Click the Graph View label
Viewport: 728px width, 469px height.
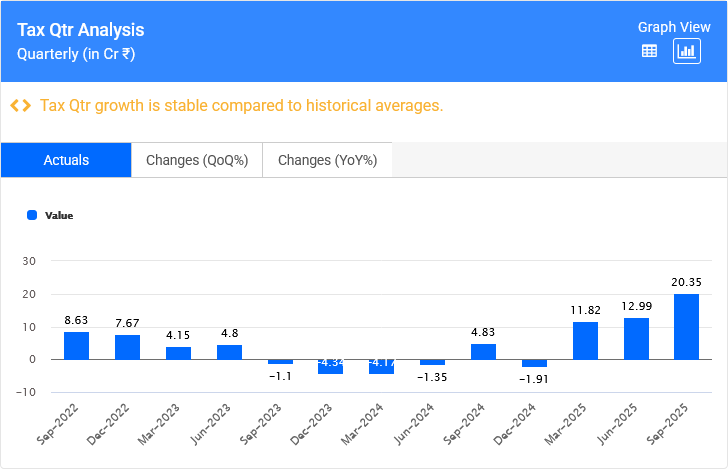(x=674, y=27)
